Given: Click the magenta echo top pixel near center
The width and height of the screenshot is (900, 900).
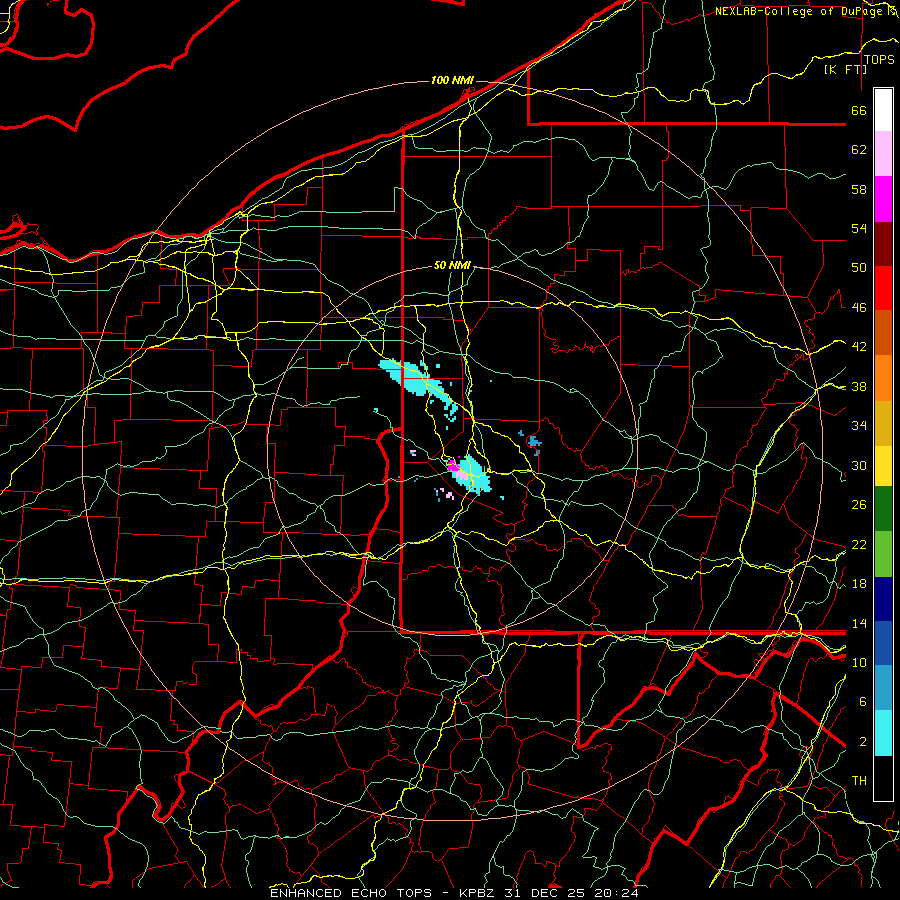Looking at the screenshot, I should (452, 465).
